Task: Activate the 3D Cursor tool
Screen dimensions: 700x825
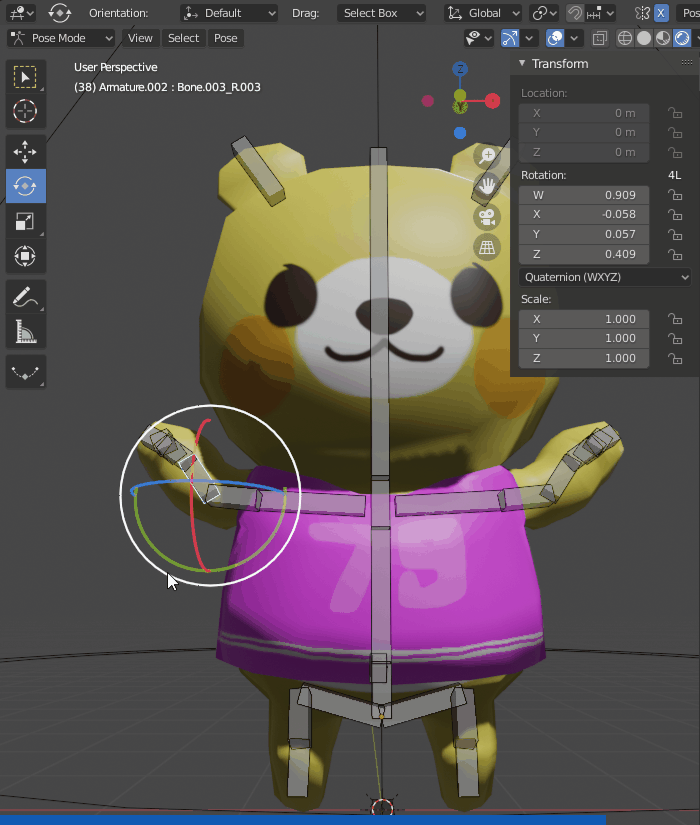Action: click(x=25, y=111)
